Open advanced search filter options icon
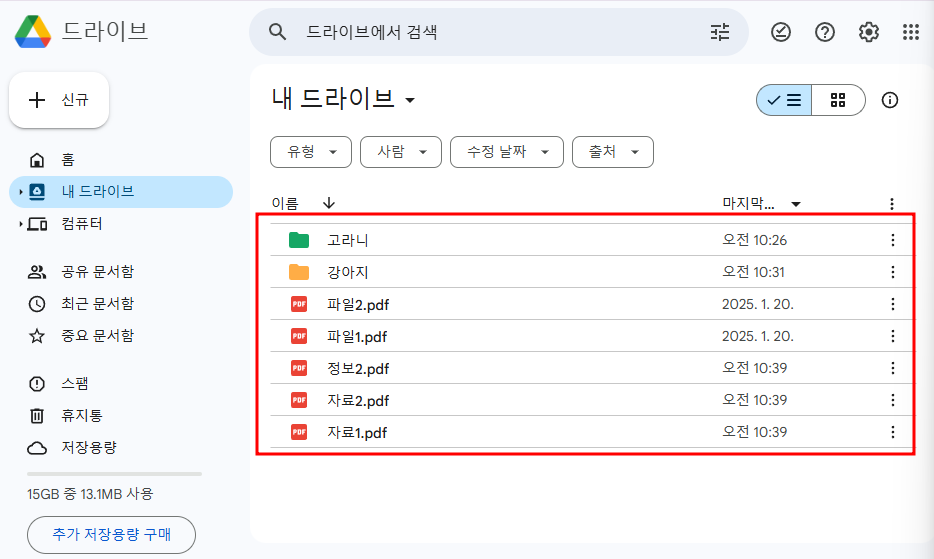 pyautogui.click(x=720, y=32)
